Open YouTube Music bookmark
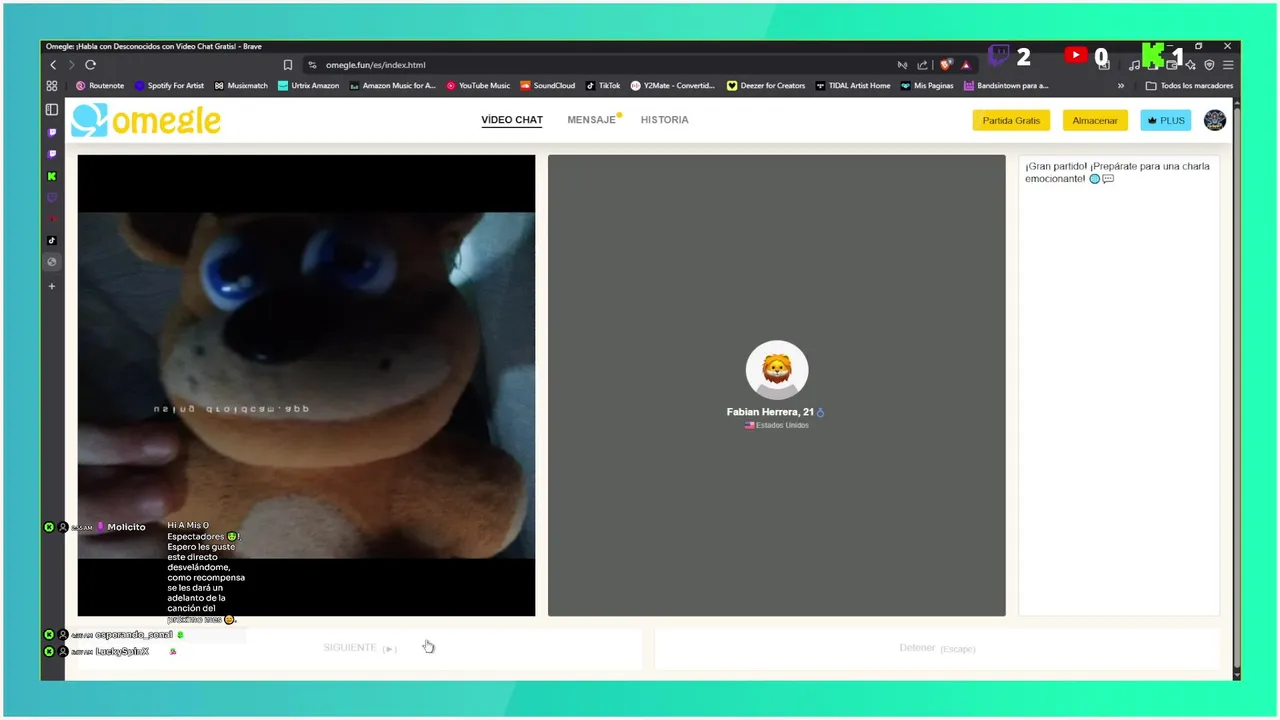Image resolution: width=1280 pixels, height=720 pixels. point(478,86)
